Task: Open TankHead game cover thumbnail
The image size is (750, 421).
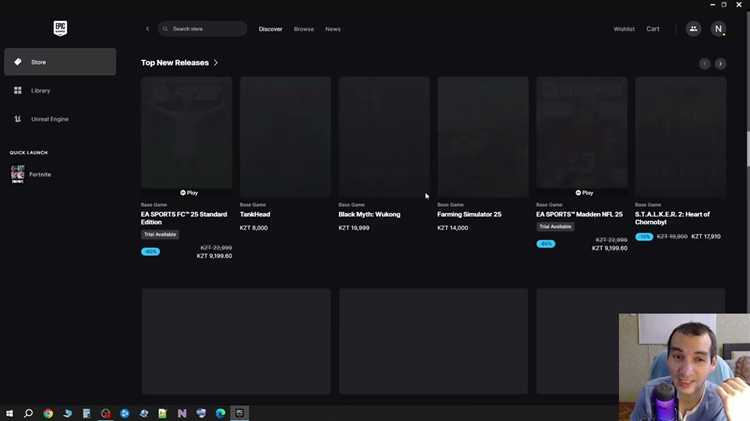Action: click(286, 137)
